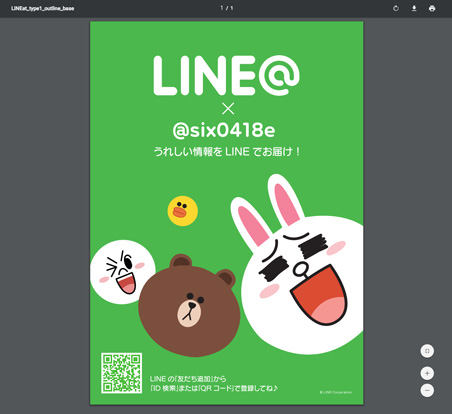Image resolution: width=452 pixels, height=414 pixels.
Task: Rotate the PDF document clockwise
Action: click(396, 8)
